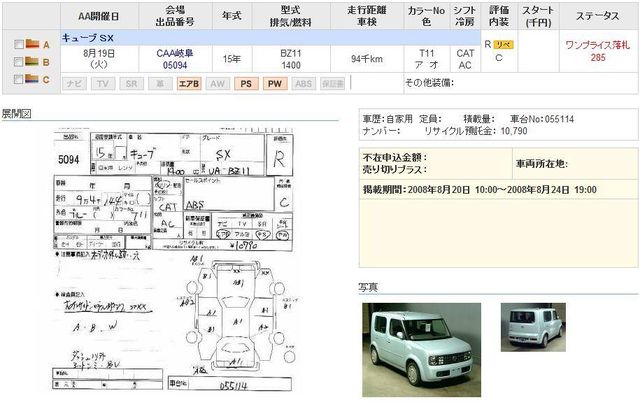640x407 pixels.
Task: Click the folder C icon
Action: [x=32, y=79]
